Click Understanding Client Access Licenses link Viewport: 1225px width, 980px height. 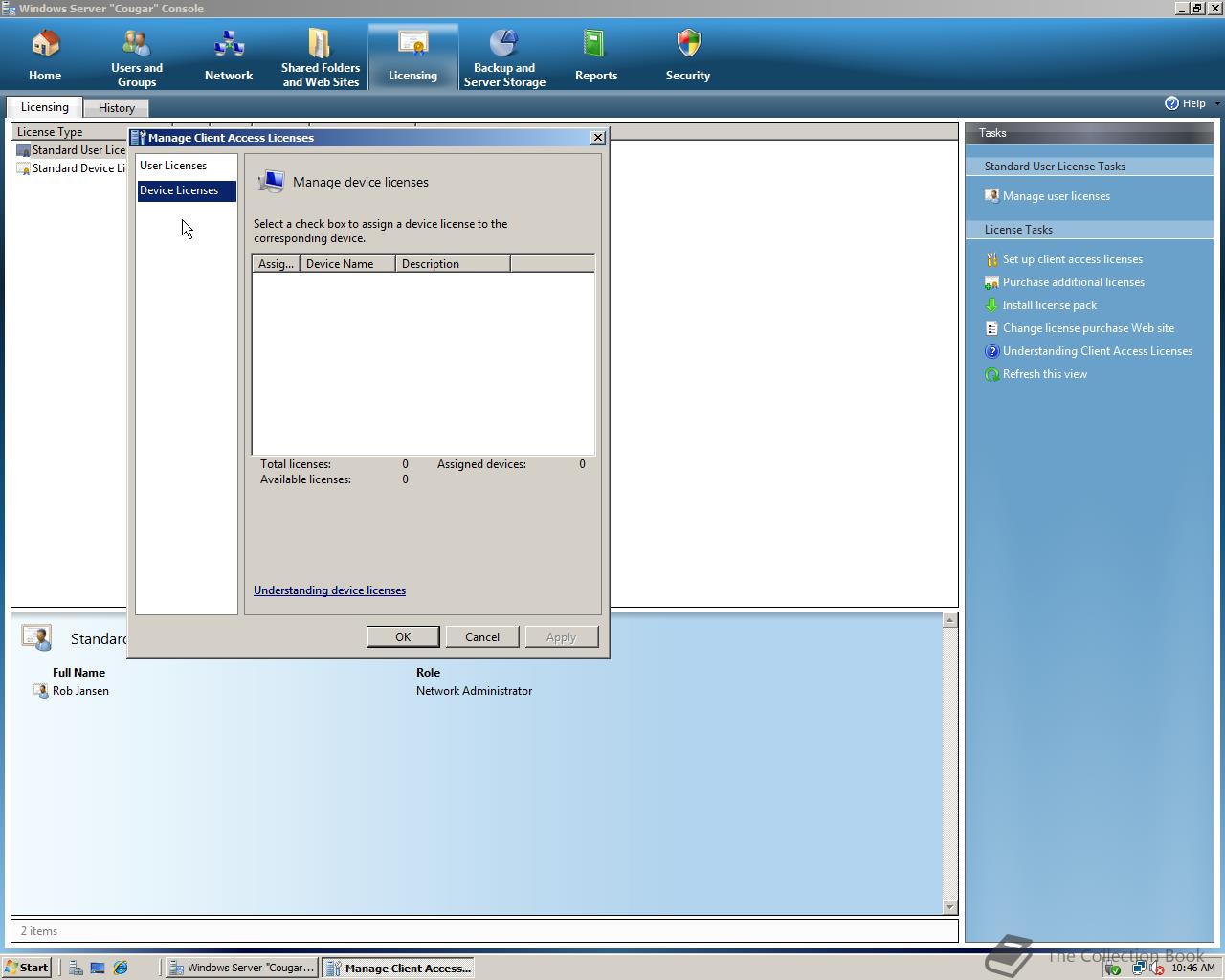1098,351
